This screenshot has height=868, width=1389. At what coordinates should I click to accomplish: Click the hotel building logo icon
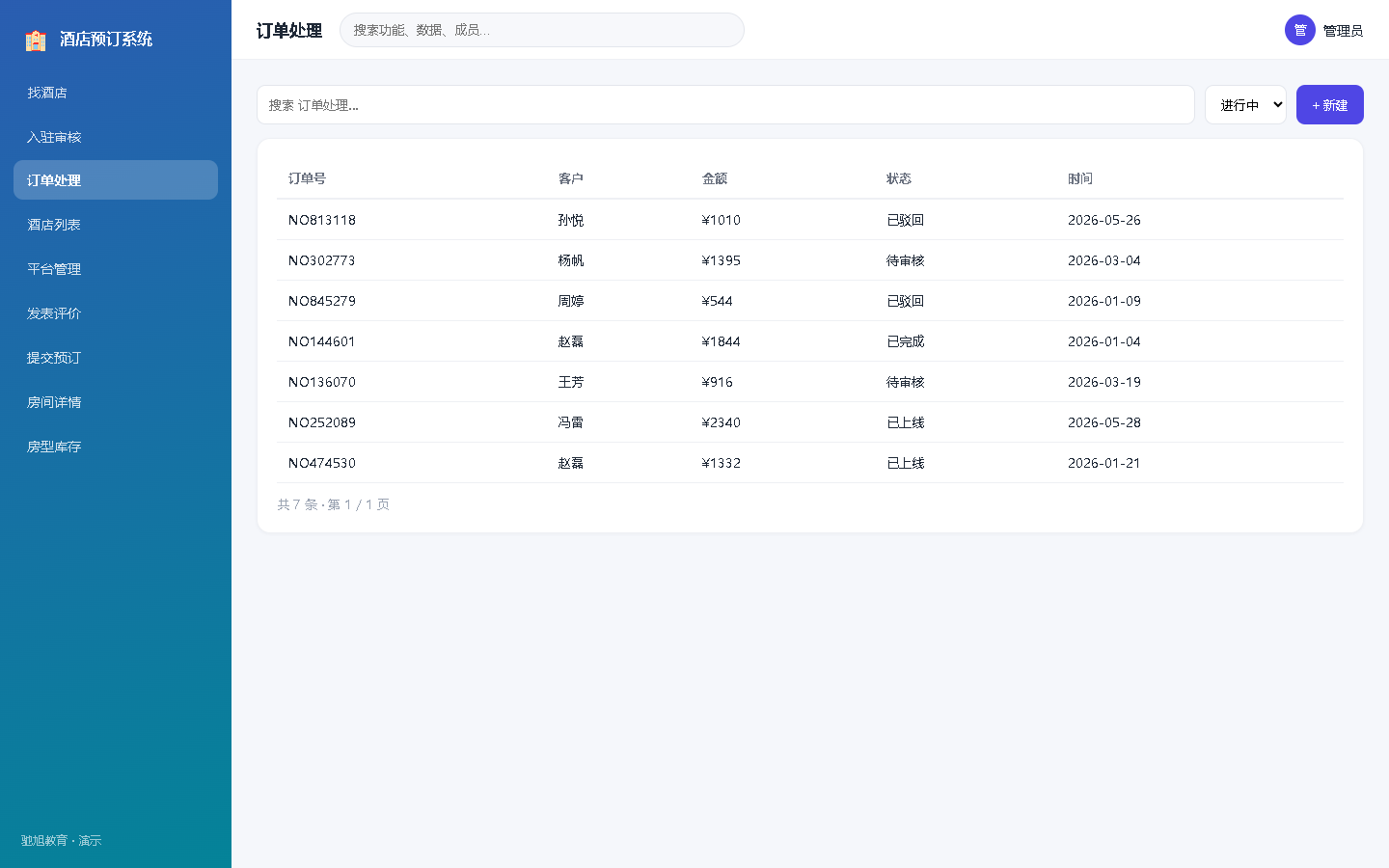(36, 40)
